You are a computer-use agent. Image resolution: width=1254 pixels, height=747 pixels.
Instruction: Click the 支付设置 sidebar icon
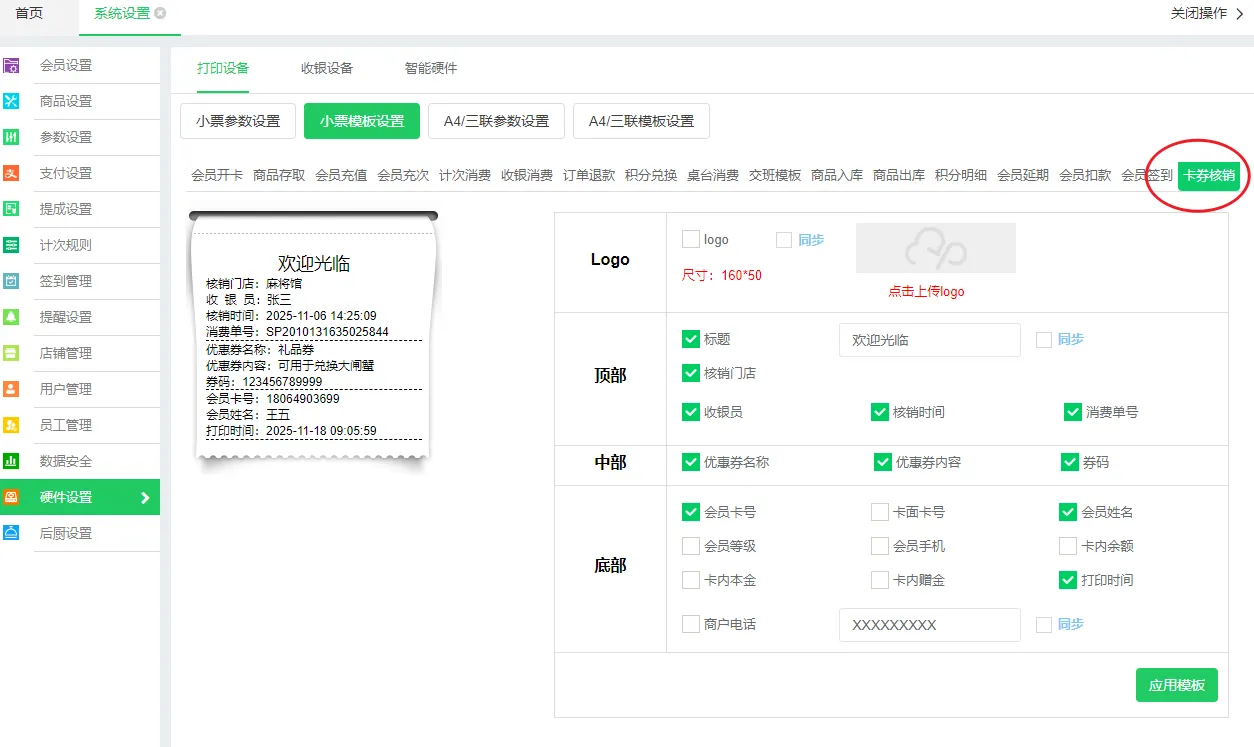point(12,174)
